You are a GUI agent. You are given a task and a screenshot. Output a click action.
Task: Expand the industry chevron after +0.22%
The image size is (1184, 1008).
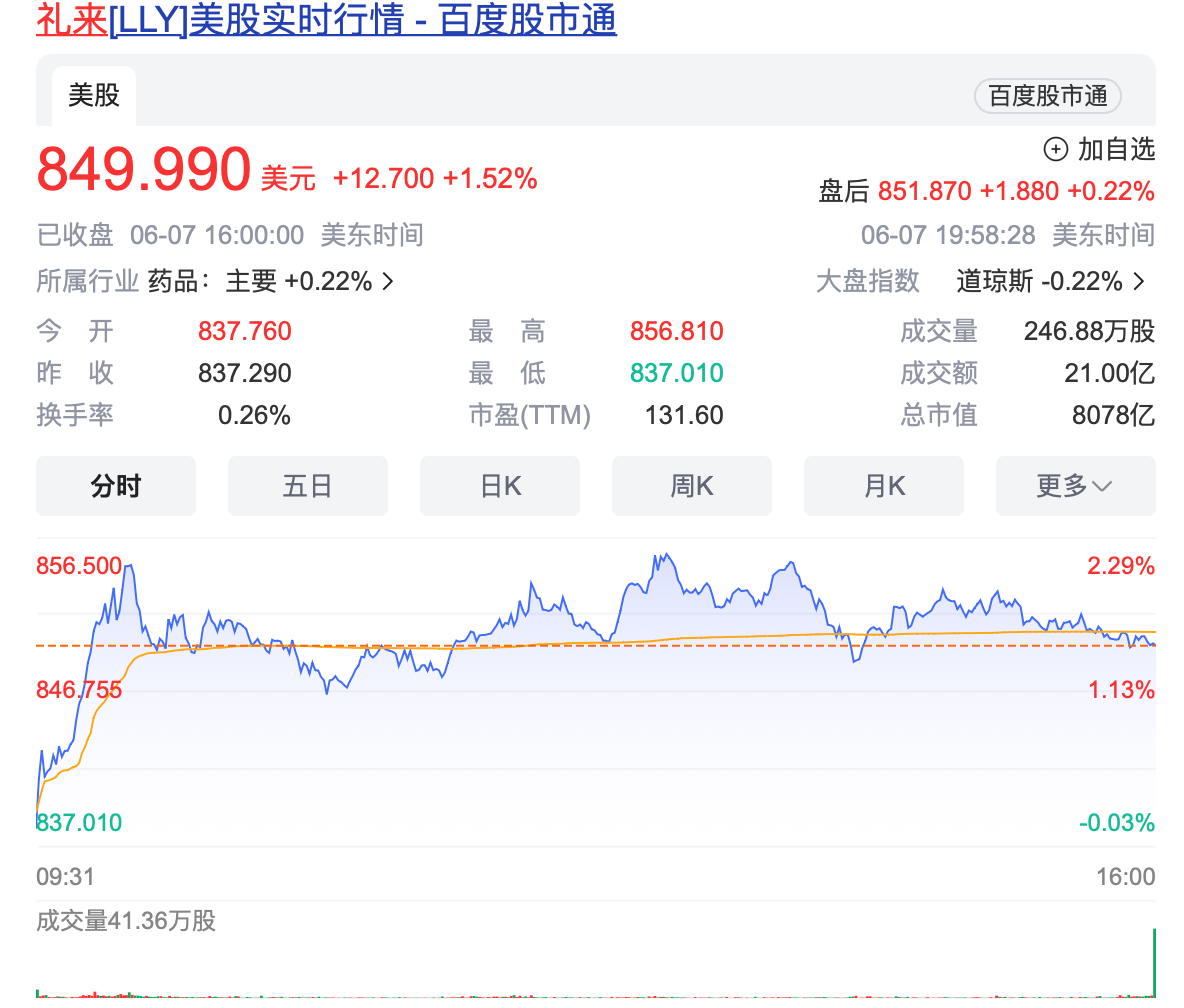click(x=388, y=282)
